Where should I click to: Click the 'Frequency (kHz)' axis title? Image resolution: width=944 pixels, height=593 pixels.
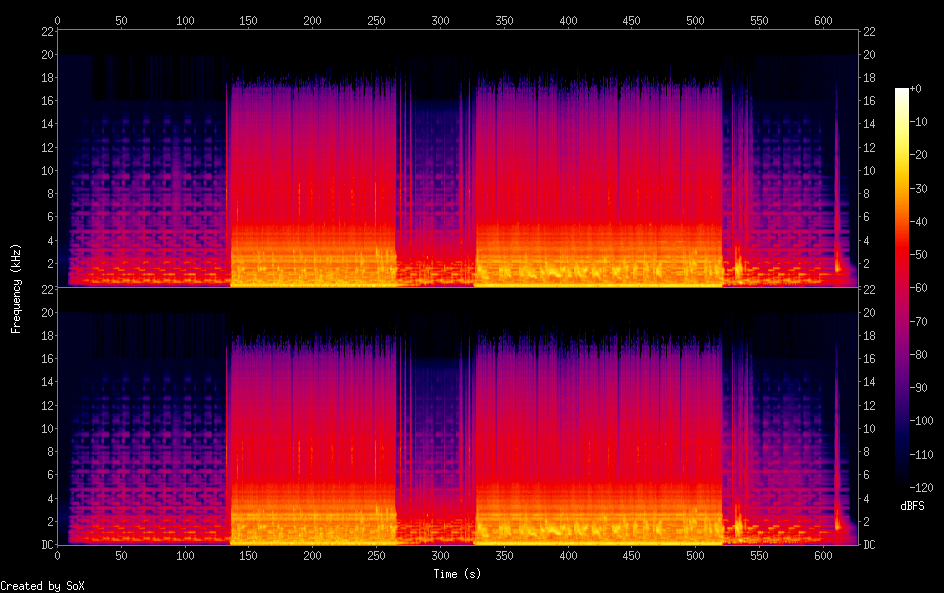pos(16,288)
